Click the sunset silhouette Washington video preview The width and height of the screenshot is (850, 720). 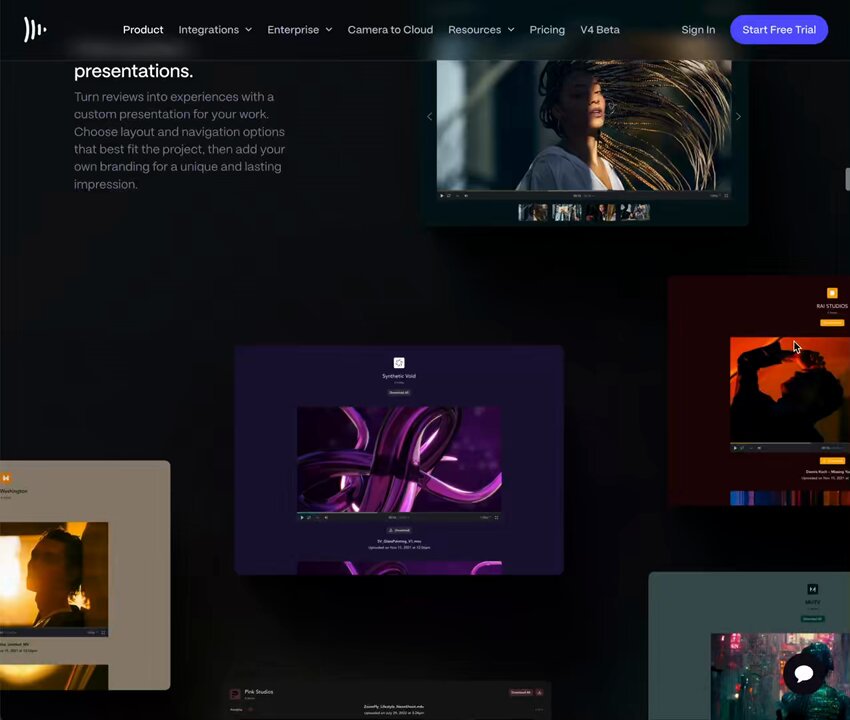tap(54, 576)
